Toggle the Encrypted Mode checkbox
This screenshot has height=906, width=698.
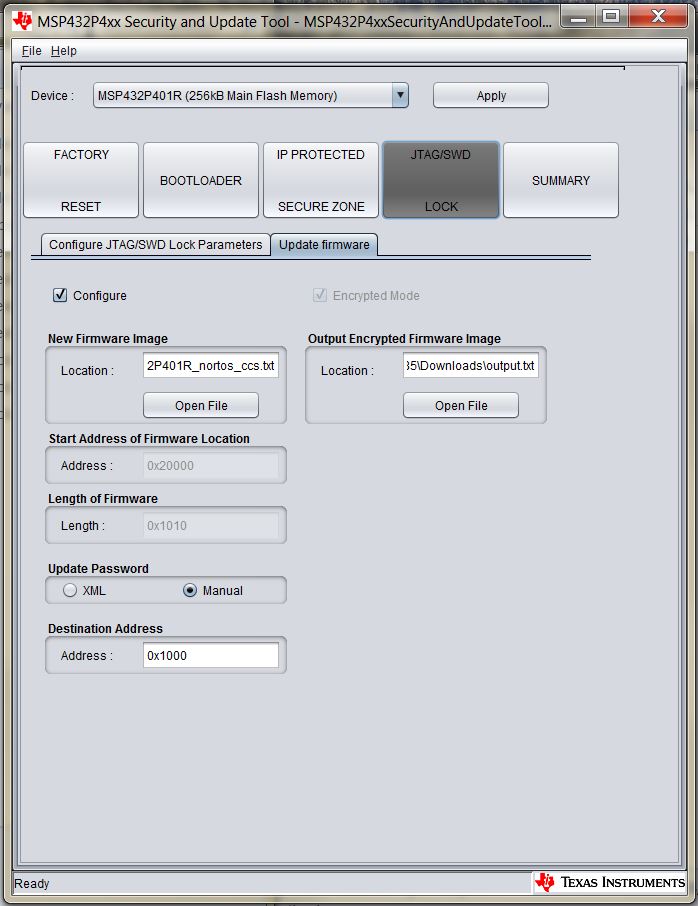pyautogui.click(x=320, y=295)
